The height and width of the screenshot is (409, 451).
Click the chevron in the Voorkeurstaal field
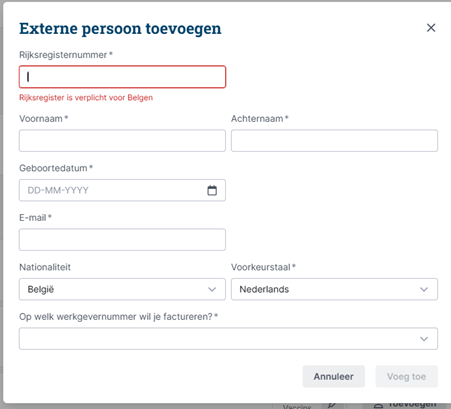pyautogui.click(x=424, y=289)
